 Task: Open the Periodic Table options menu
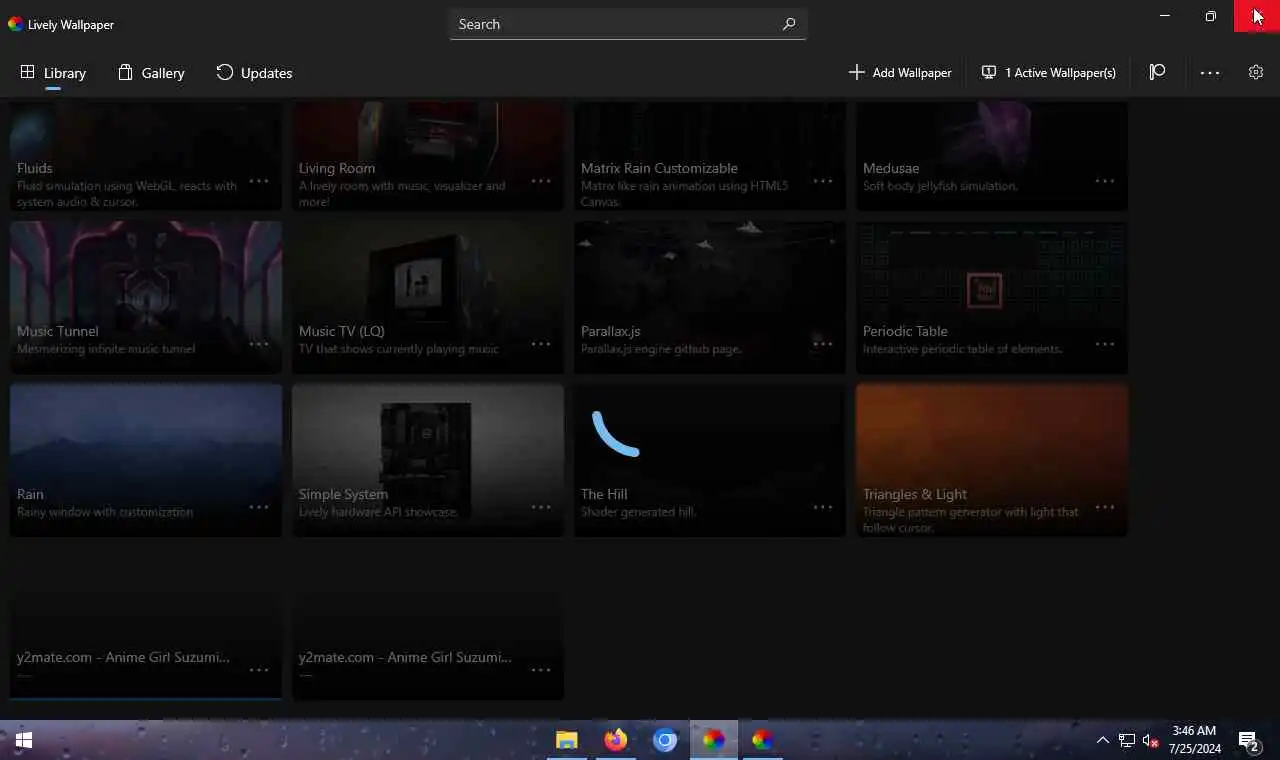coord(1105,344)
